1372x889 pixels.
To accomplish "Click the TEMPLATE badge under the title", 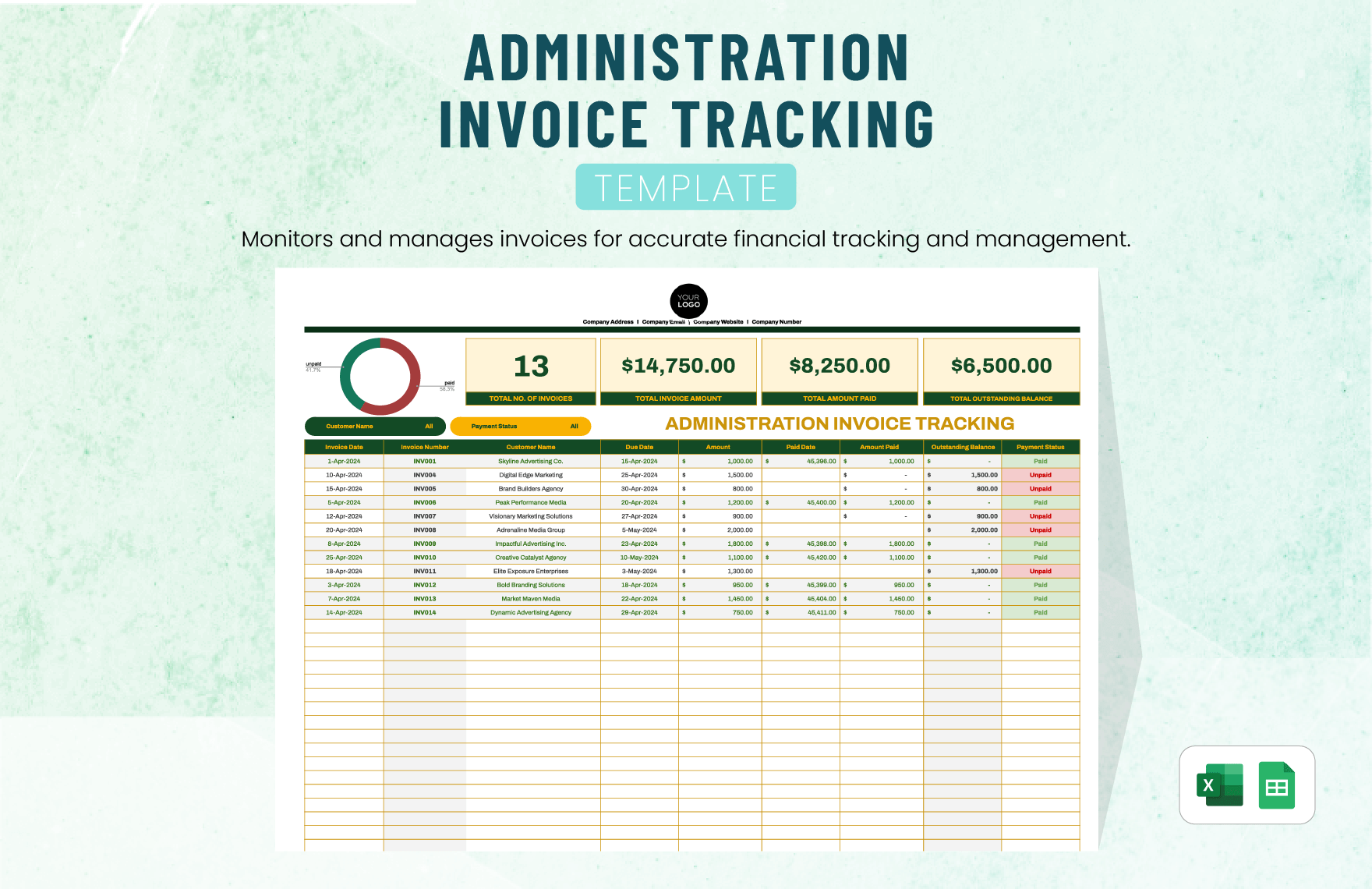I will click(x=686, y=187).
